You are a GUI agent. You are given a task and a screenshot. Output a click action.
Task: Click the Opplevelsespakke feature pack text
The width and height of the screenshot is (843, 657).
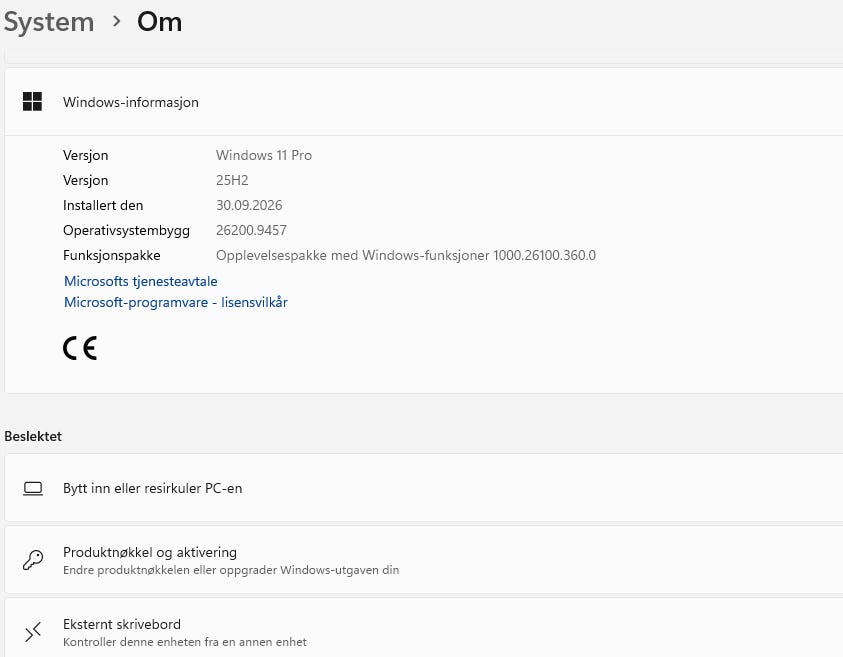pyautogui.click(x=406, y=255)
